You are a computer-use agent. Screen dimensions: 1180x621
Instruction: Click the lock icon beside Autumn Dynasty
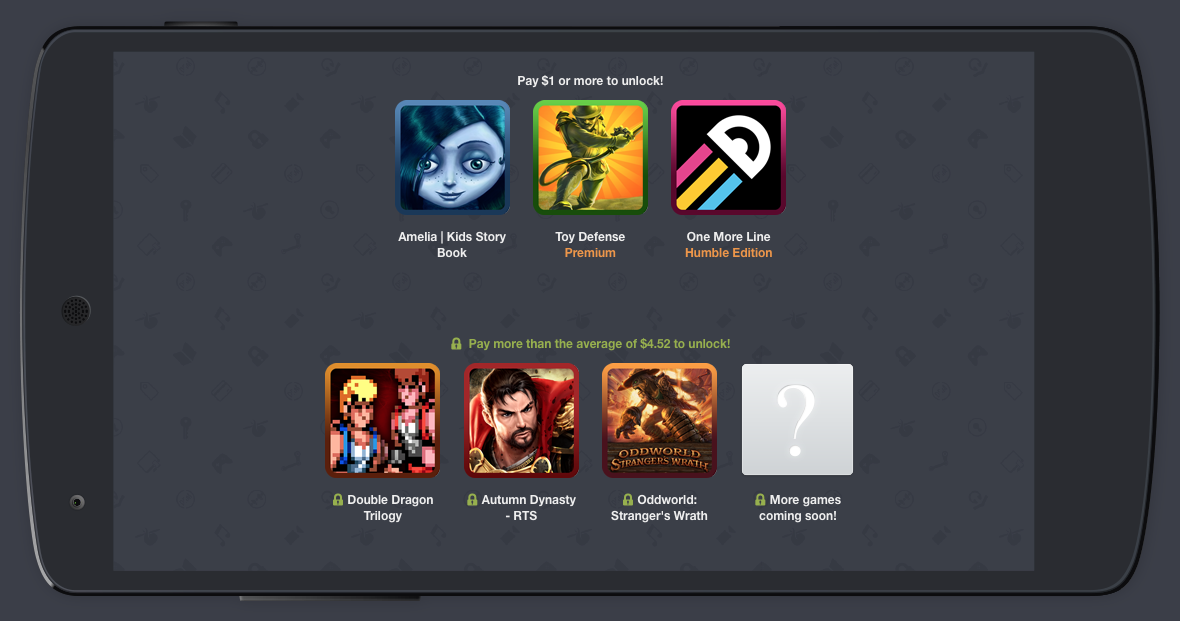tap(472, 499)
